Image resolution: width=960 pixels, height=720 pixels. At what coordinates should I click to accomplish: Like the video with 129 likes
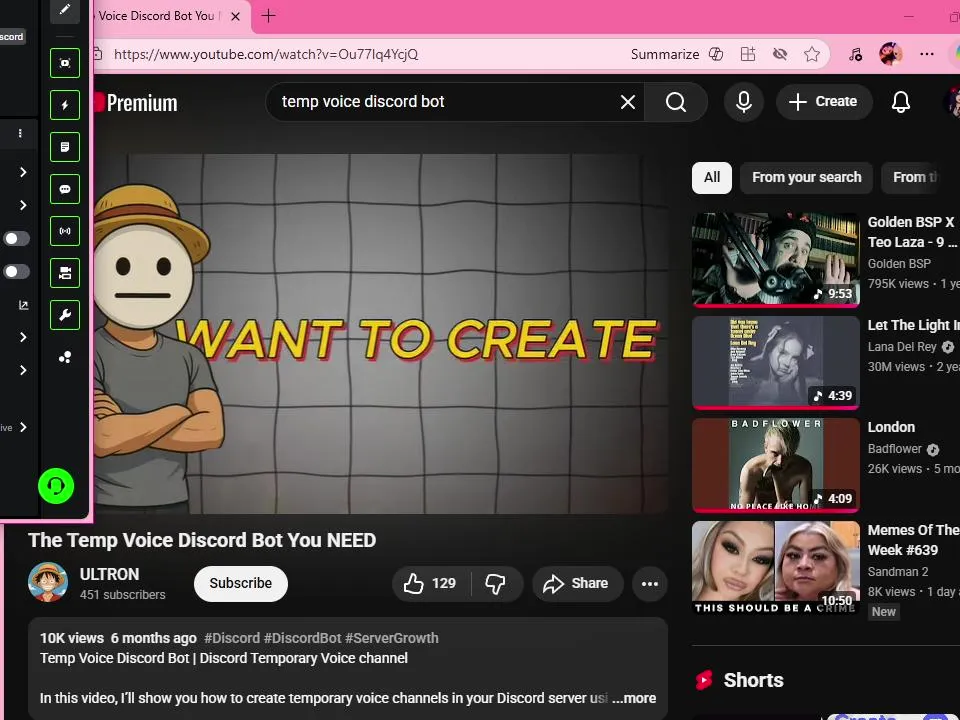point(430,583)
